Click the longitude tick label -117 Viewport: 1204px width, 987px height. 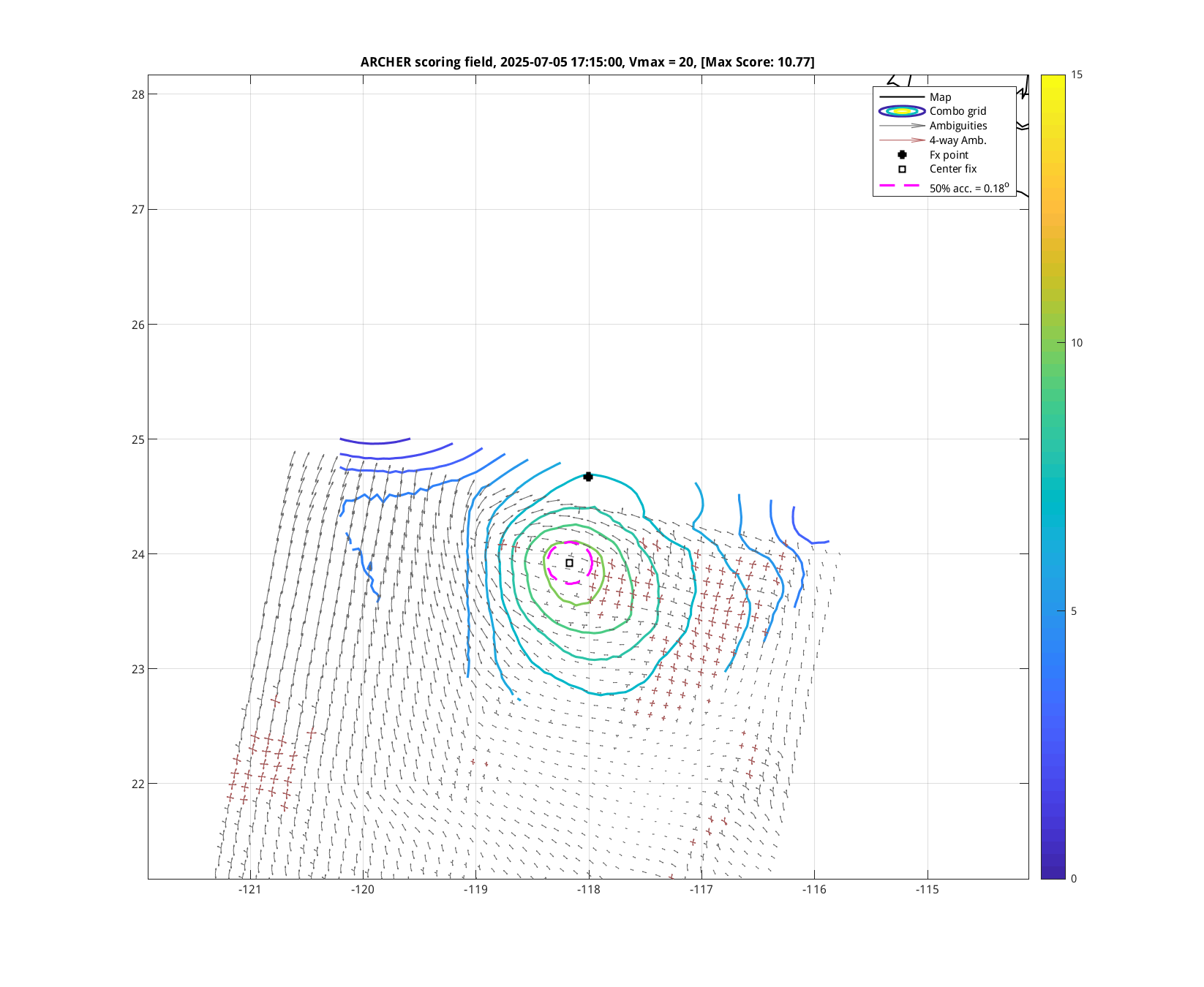(x=701, y=890)
